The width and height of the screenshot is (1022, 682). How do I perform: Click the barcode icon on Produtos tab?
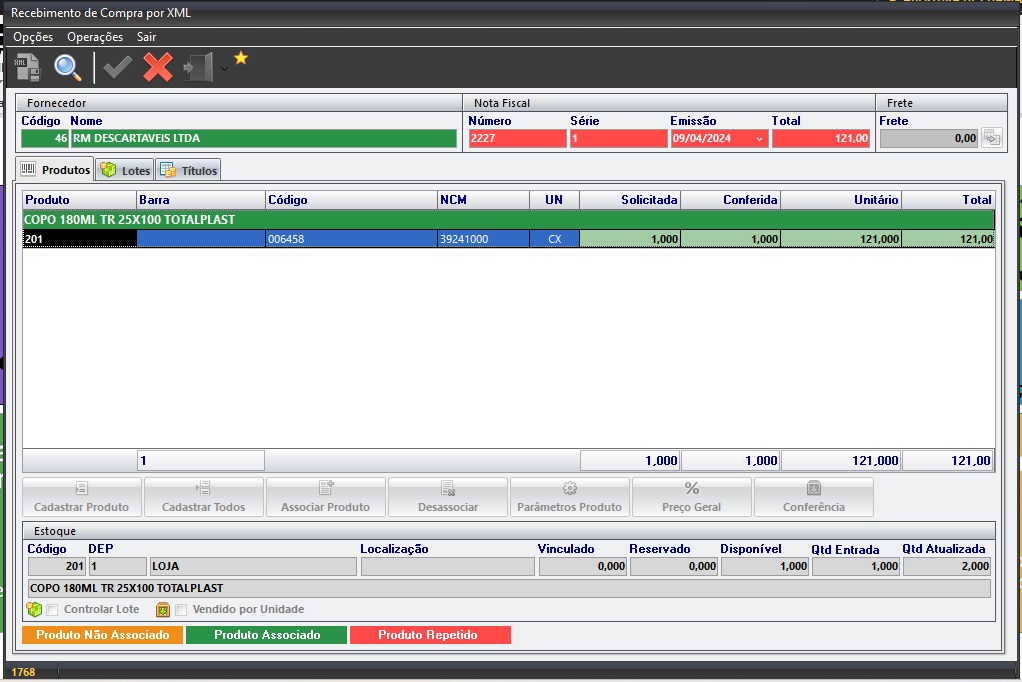tap(28, 170)
